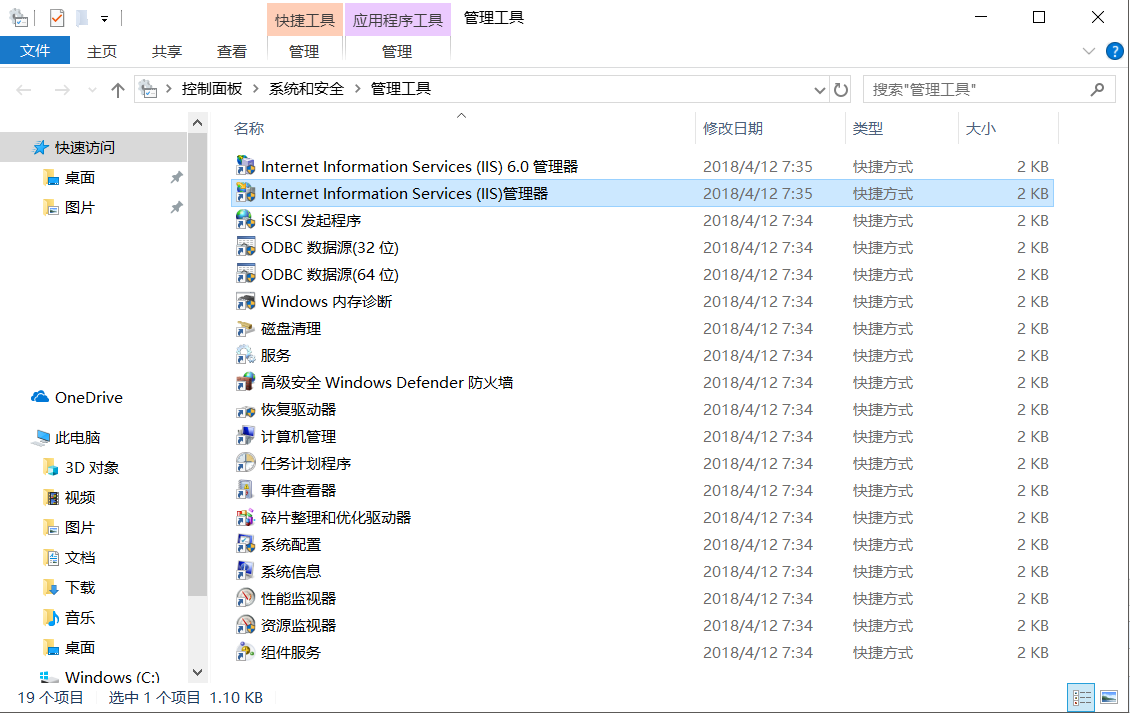Select the Internet Information Services (IIS)管理器 icon
This screenshot has width=1130, height=713.
tap(246, 193)
